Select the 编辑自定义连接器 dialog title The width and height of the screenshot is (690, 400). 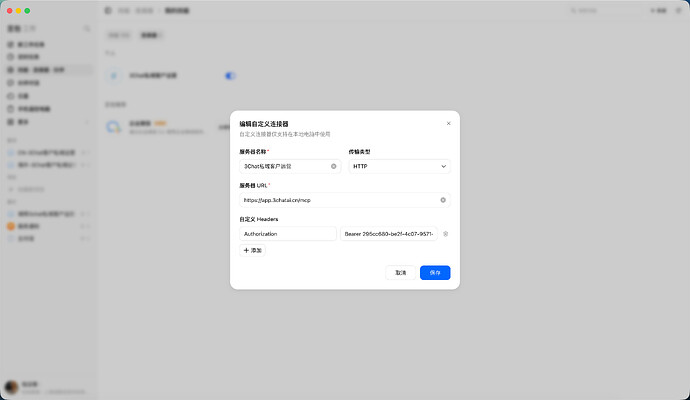tap(264, 124)
